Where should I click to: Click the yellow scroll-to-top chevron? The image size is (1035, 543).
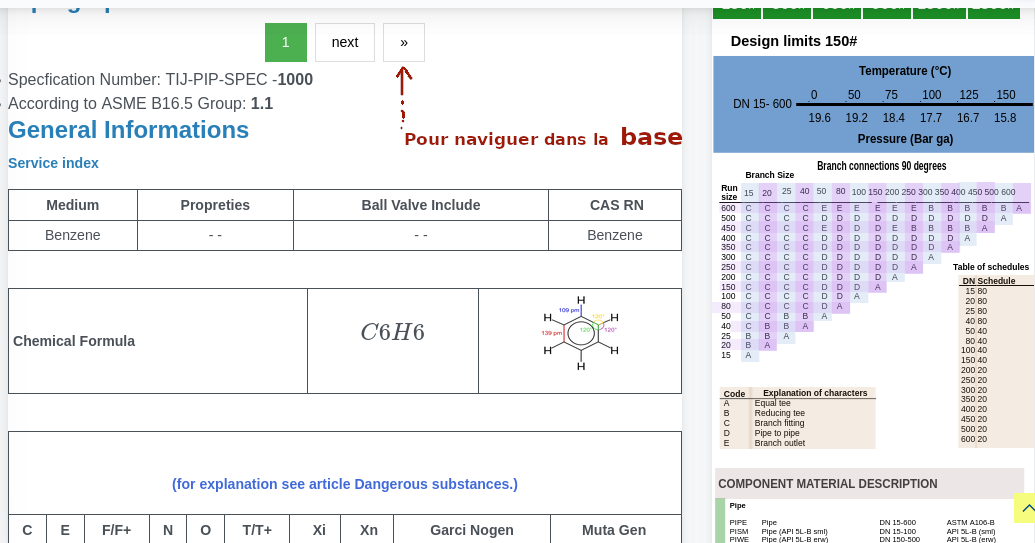(x=1025, y=508)
